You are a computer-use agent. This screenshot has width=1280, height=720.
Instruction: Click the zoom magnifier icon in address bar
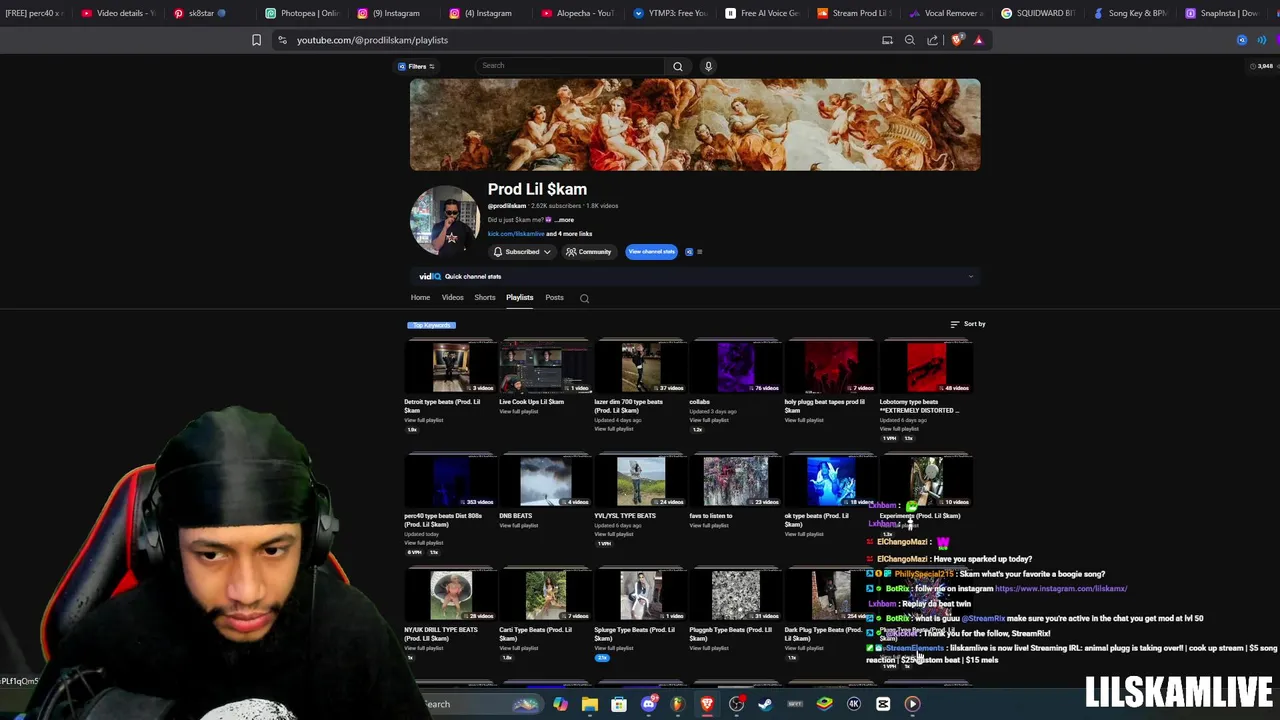(x=909, y=40)
